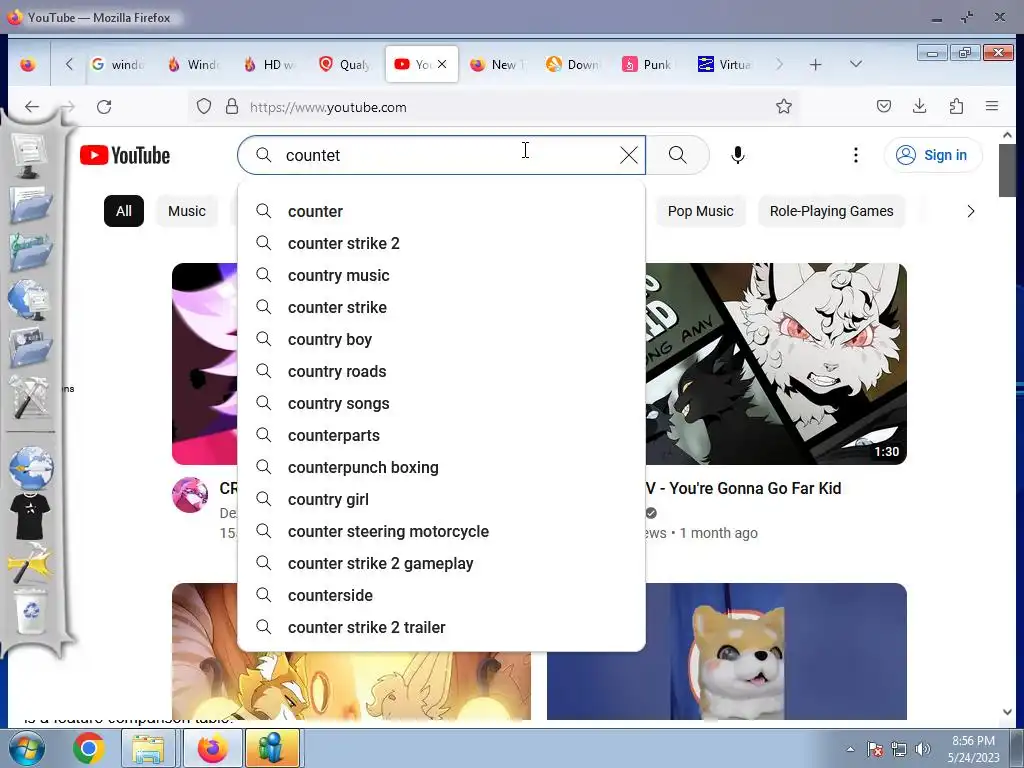
Task: Open the Firefox View pinned icon
Action: tap(27, 65)
